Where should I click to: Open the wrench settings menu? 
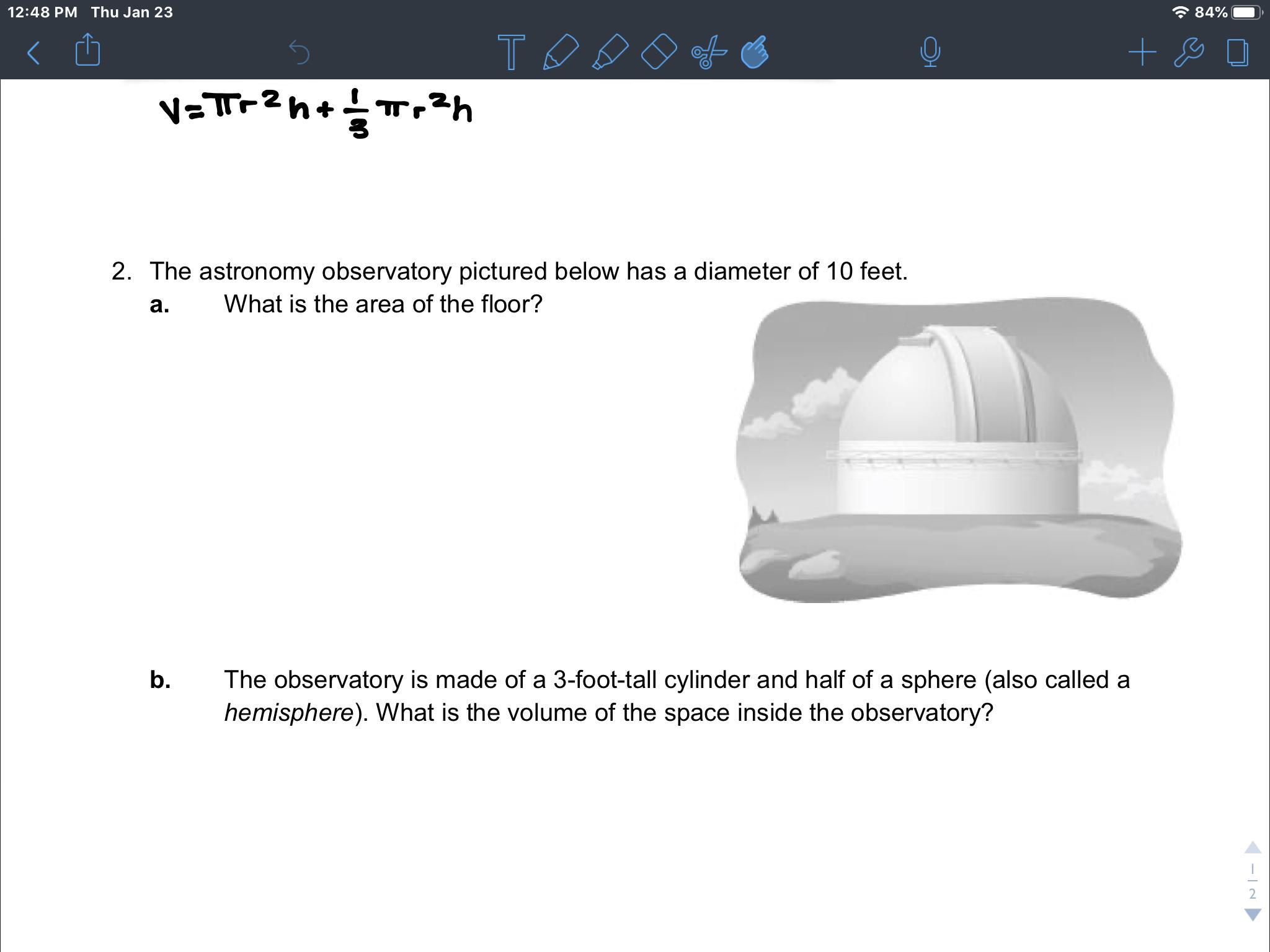[1189, 52]
